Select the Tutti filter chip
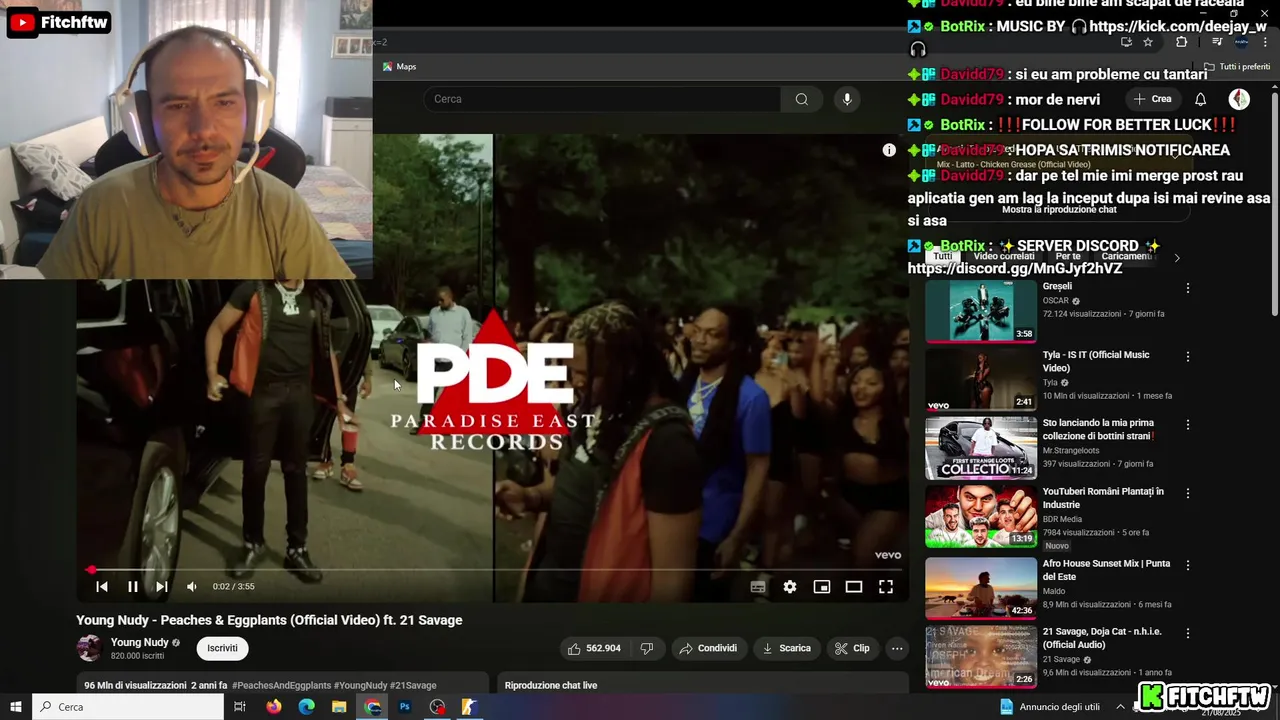Image resolution: width=1280 pixels, height=720 pixels. [x=942, y=256]
